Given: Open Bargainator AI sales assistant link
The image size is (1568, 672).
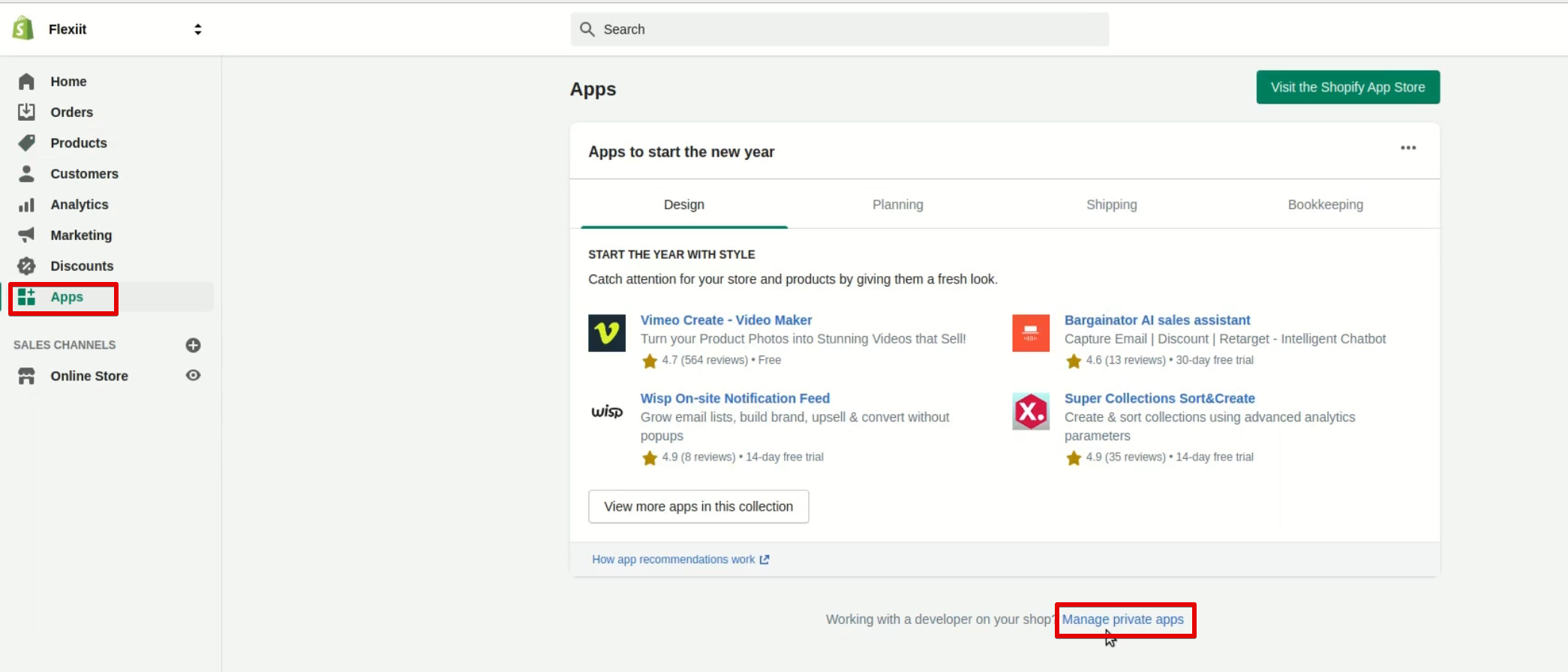Looking at the screenshot, I should (1158, 320).
